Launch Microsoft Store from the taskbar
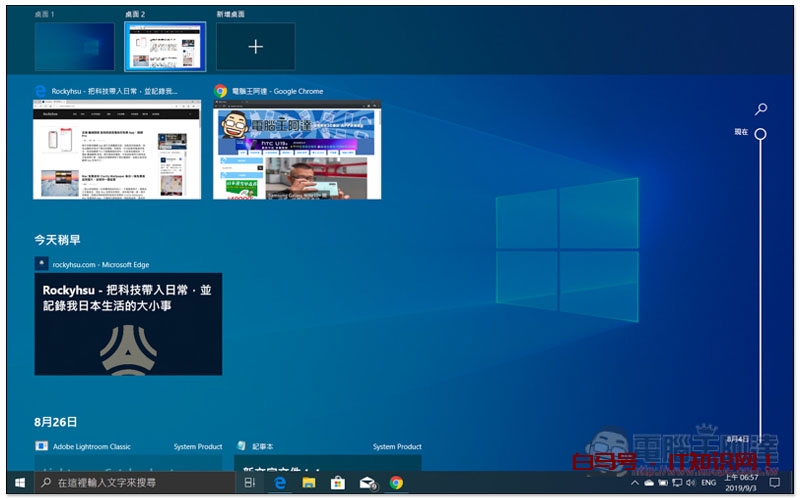This screenshot has width=800, height=500. click(x=339, y=483)
